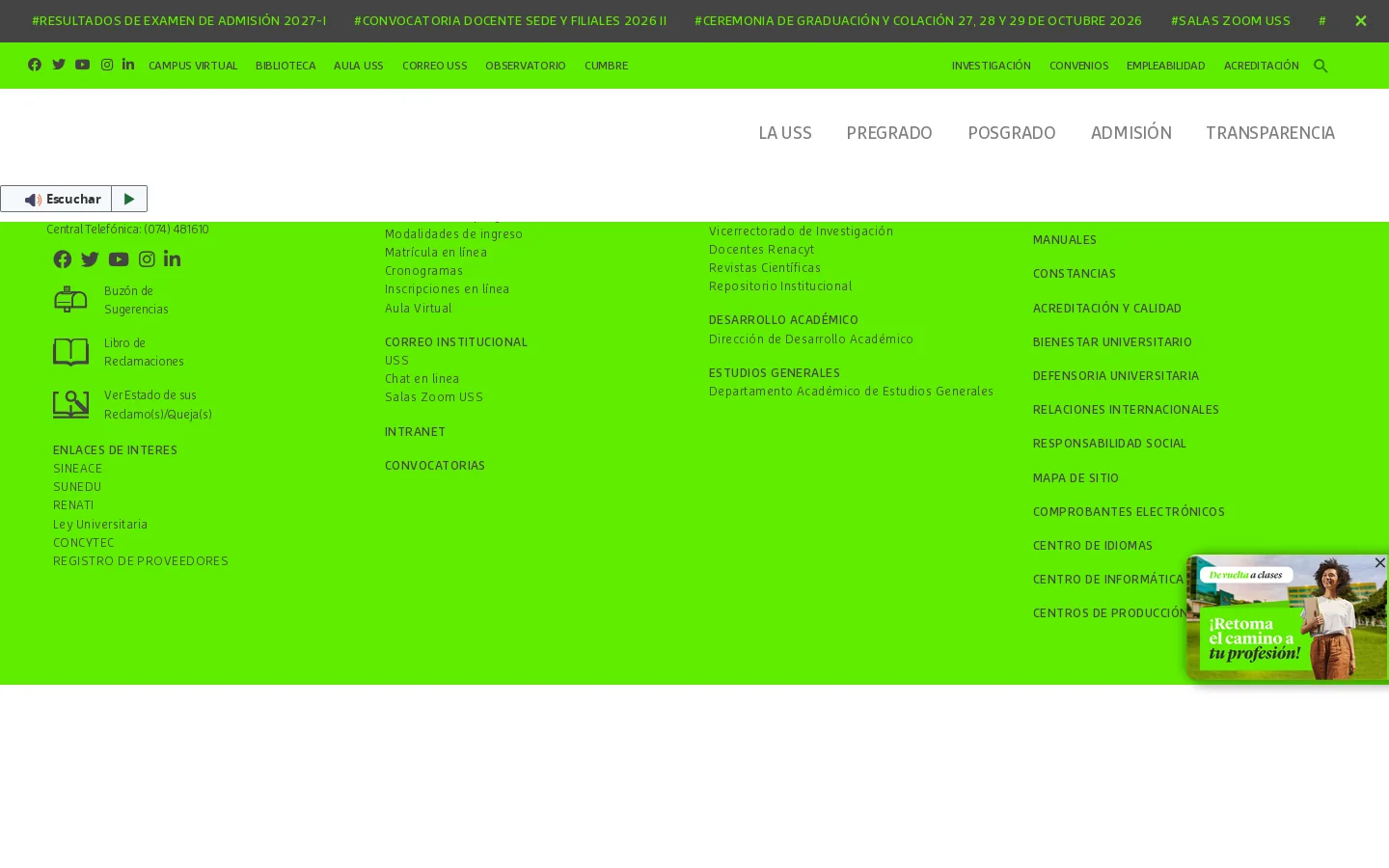Open Twitter icon in top green bar
This screenshot has height=868, width=1389.
click(59, 65)
